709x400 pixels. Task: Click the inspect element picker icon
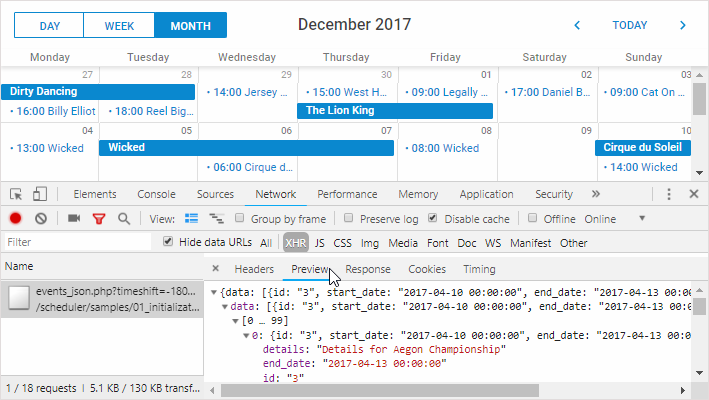pos(16,194)
